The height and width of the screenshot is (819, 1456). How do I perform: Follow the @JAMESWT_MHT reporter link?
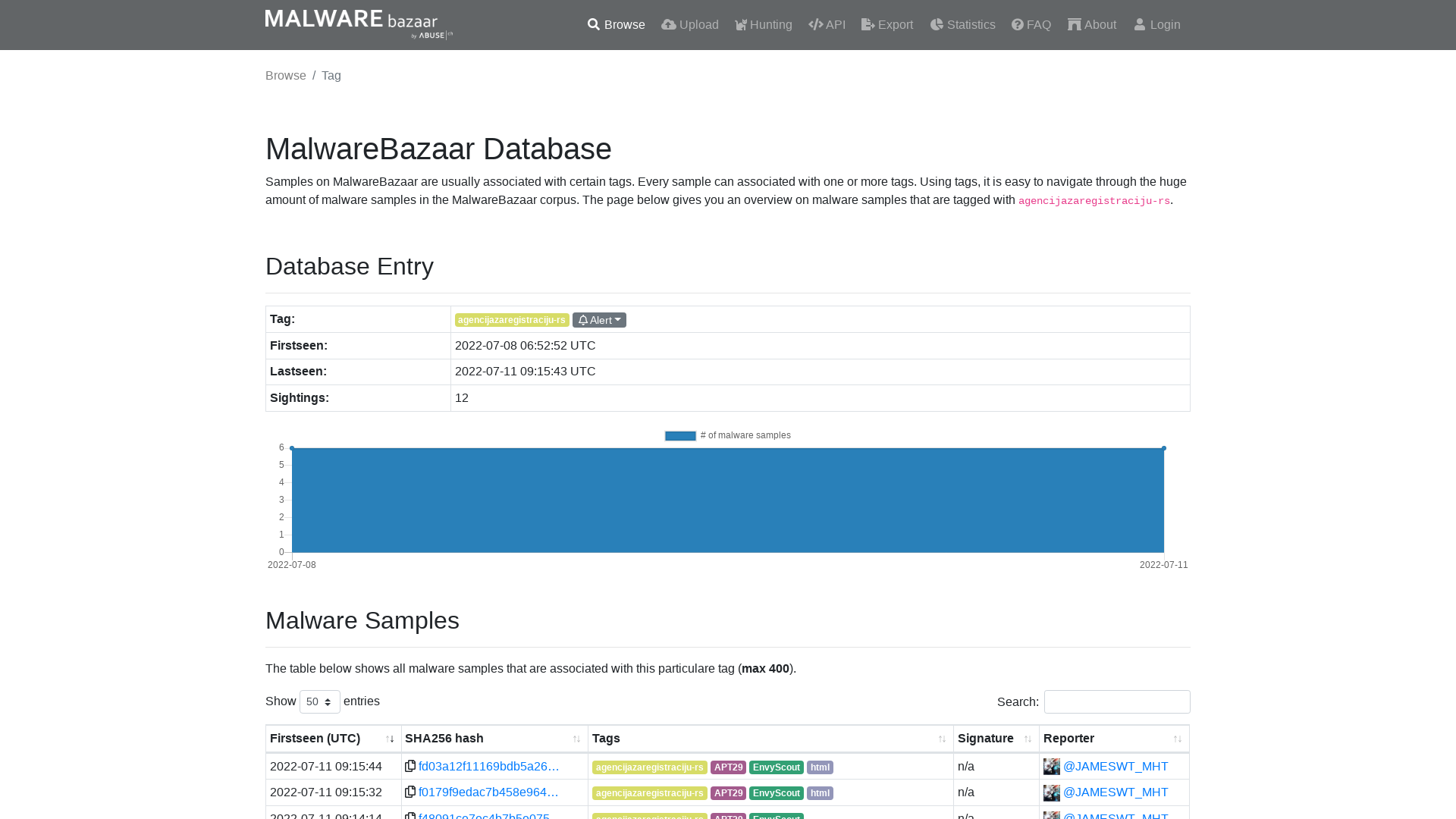[x=1116, y=766]
